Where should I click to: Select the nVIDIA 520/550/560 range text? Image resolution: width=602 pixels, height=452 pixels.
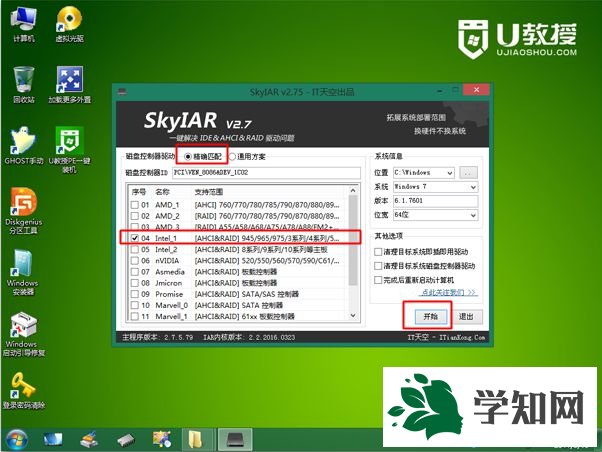click(267, 261)
